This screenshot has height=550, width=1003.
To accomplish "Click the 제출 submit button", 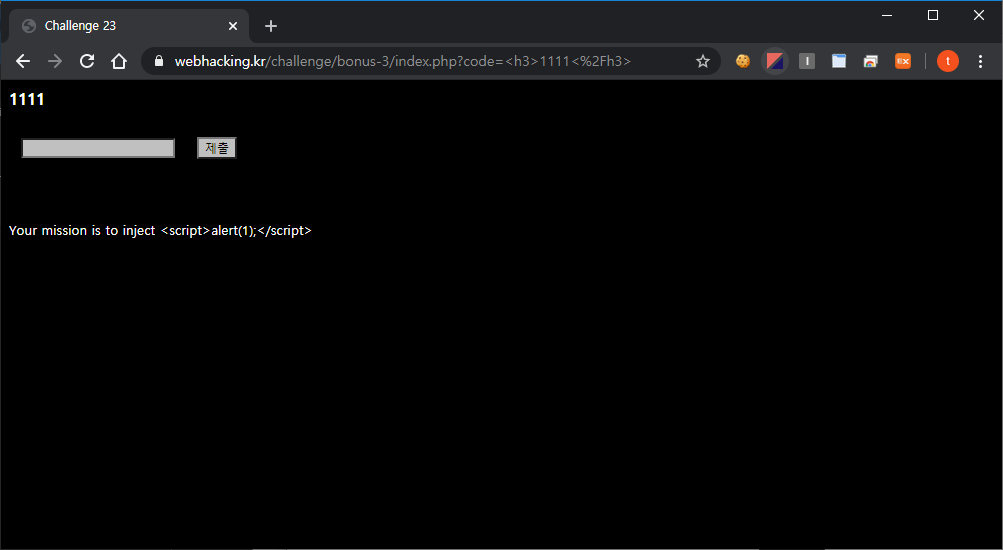I will pyautogui.click(x=217, y=148).
